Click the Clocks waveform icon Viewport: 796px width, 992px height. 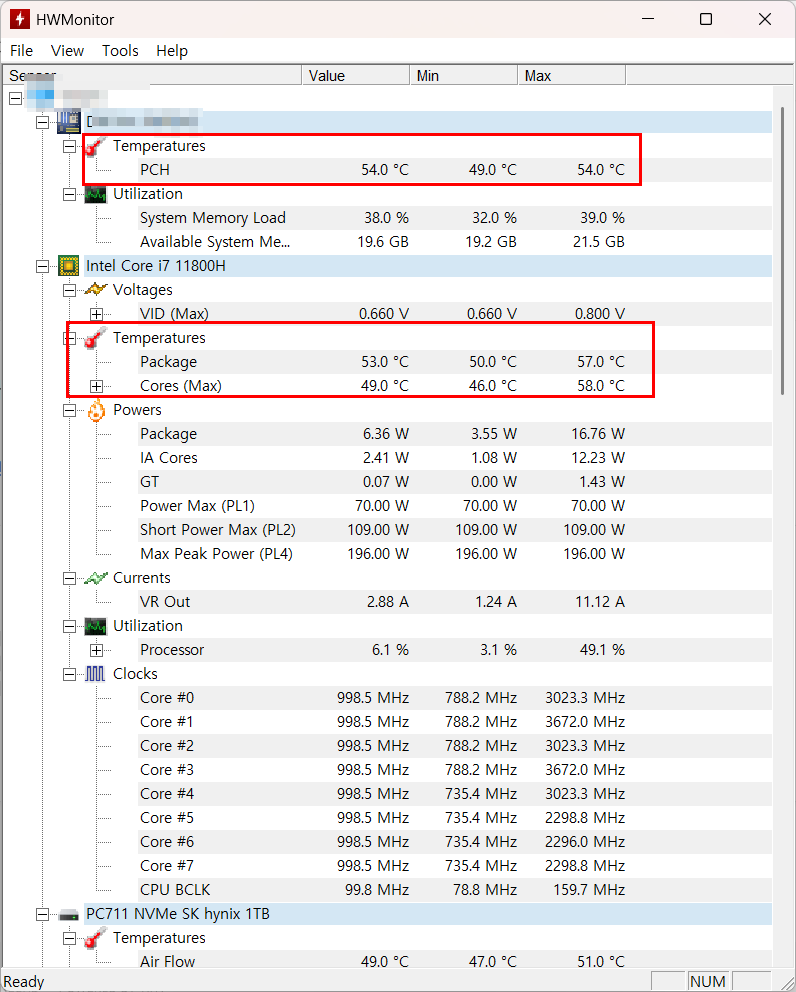[95, 674]
